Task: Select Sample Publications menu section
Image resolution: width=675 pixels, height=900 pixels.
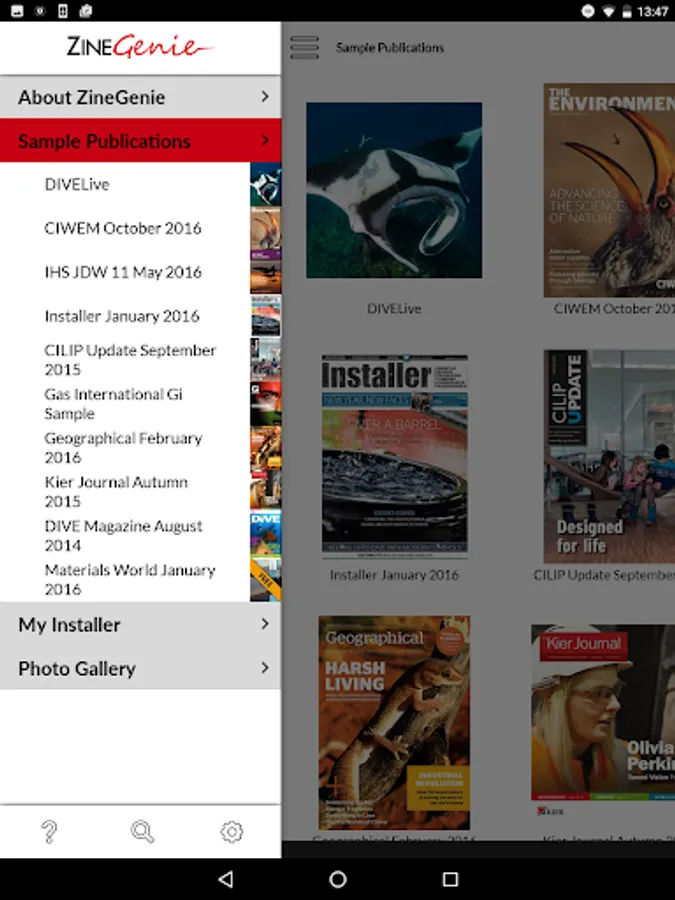Action: pos(141,141)
